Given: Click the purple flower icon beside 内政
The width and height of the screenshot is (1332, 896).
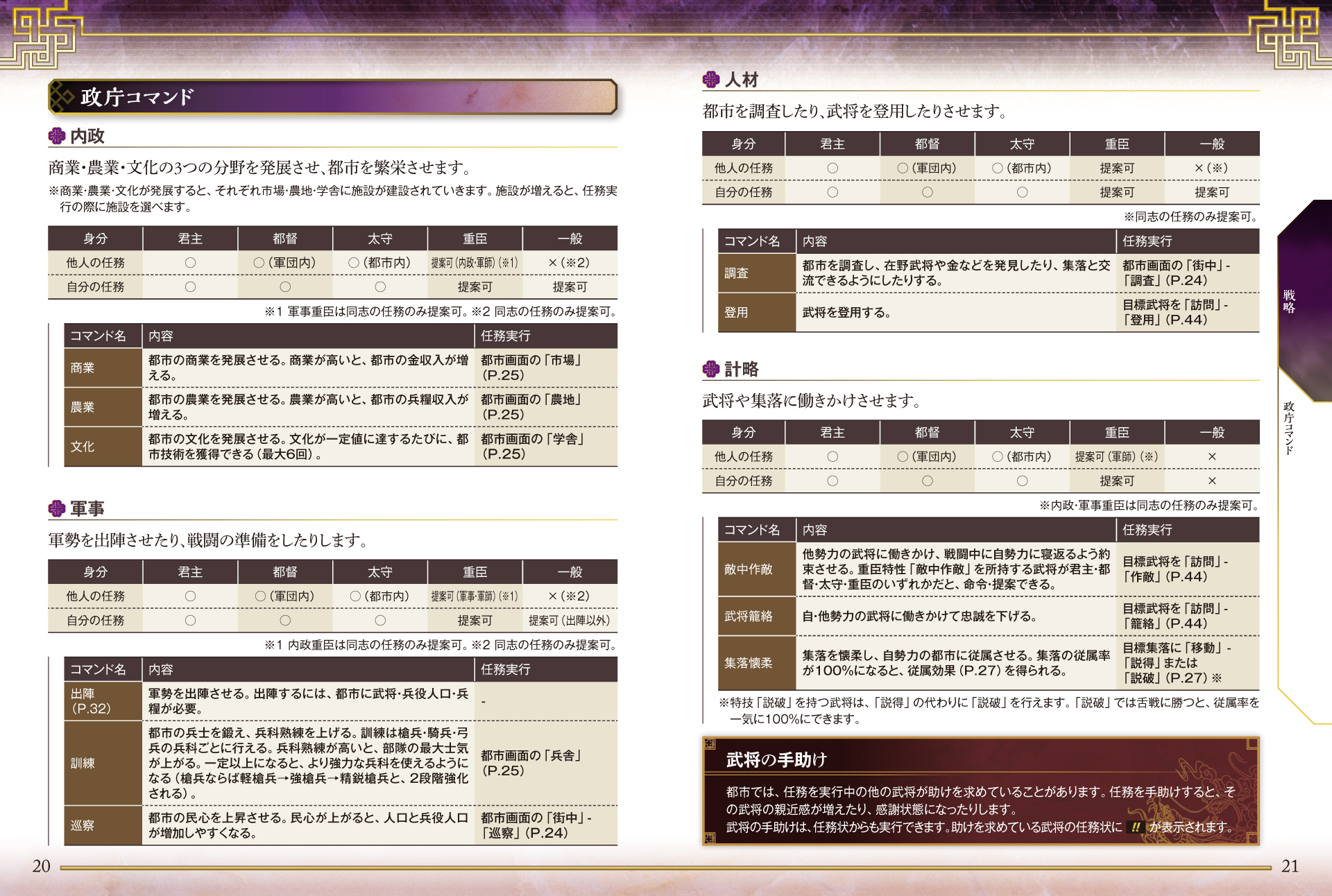Looking at the screenshot, I should pyautogui.click(x=56, y=136).
